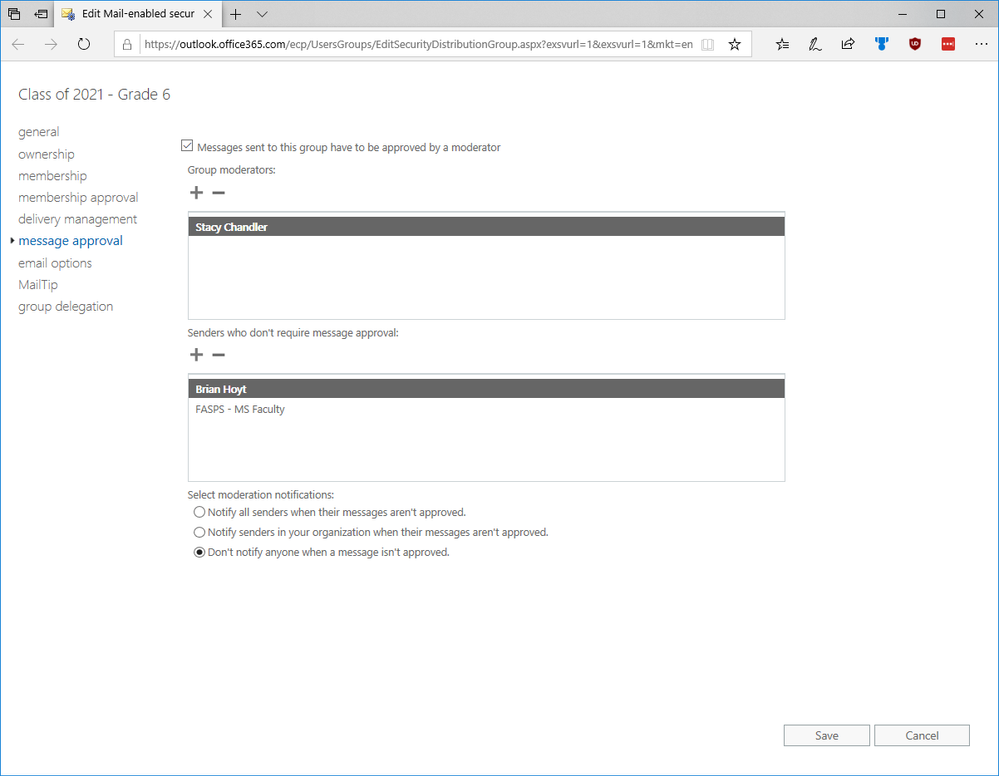Show tab previews chevron

click(262, 14)
